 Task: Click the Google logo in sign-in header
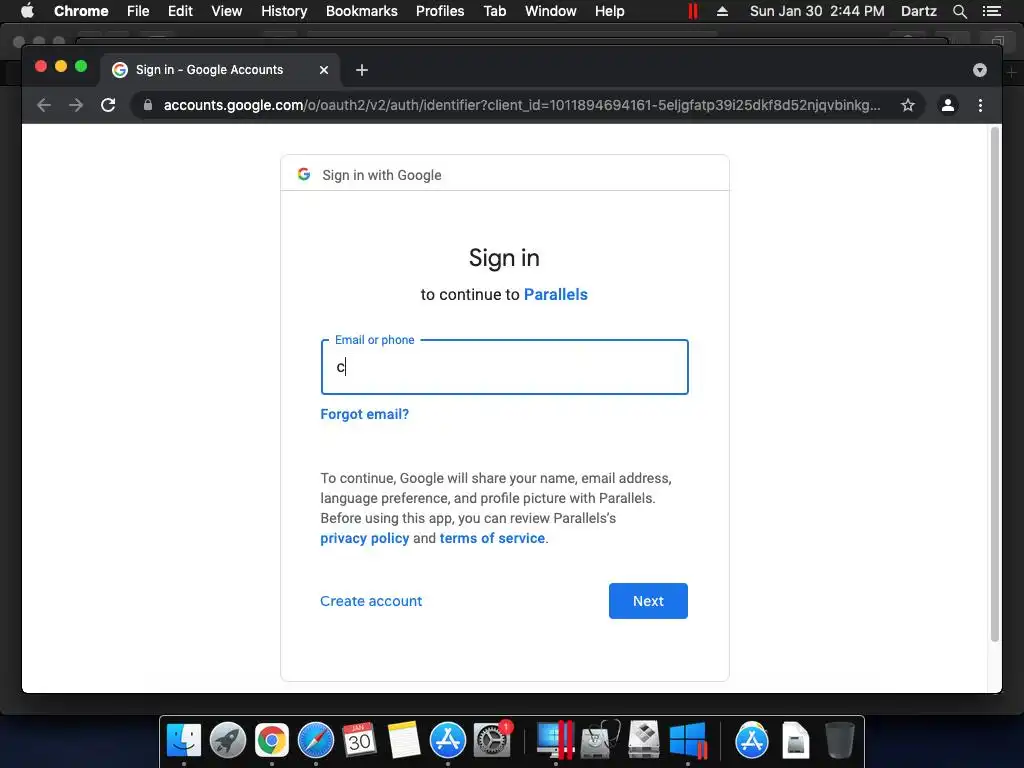(304, 174)
